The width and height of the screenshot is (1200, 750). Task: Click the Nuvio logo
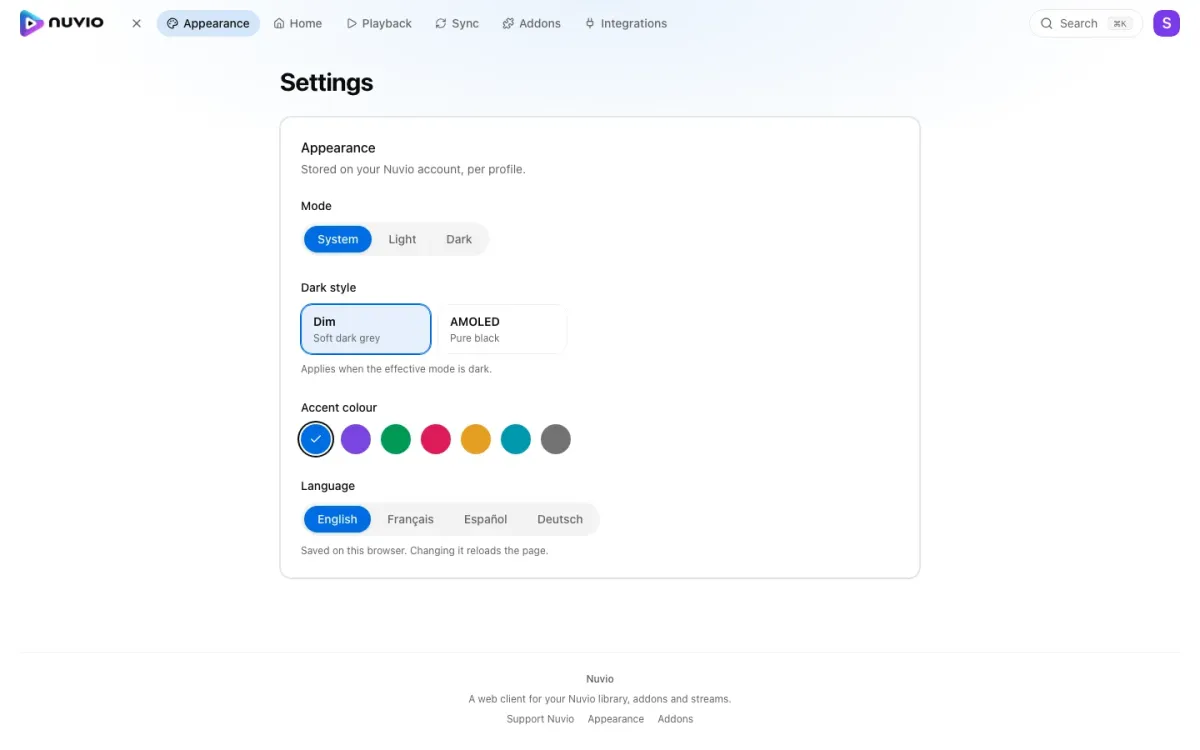click(62, 23)
